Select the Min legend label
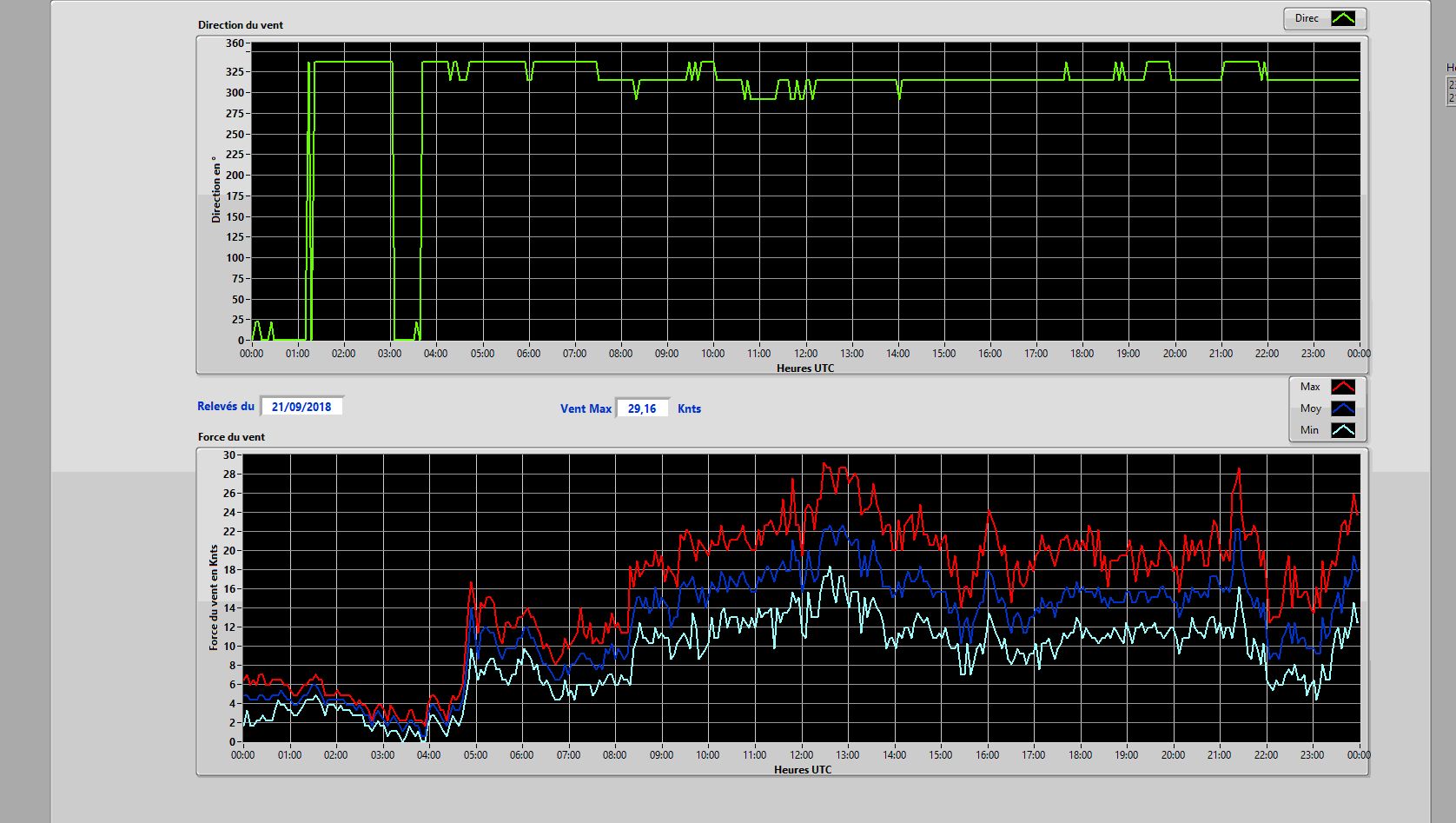Screen dimensions: 1456x823 [1309, 430]
